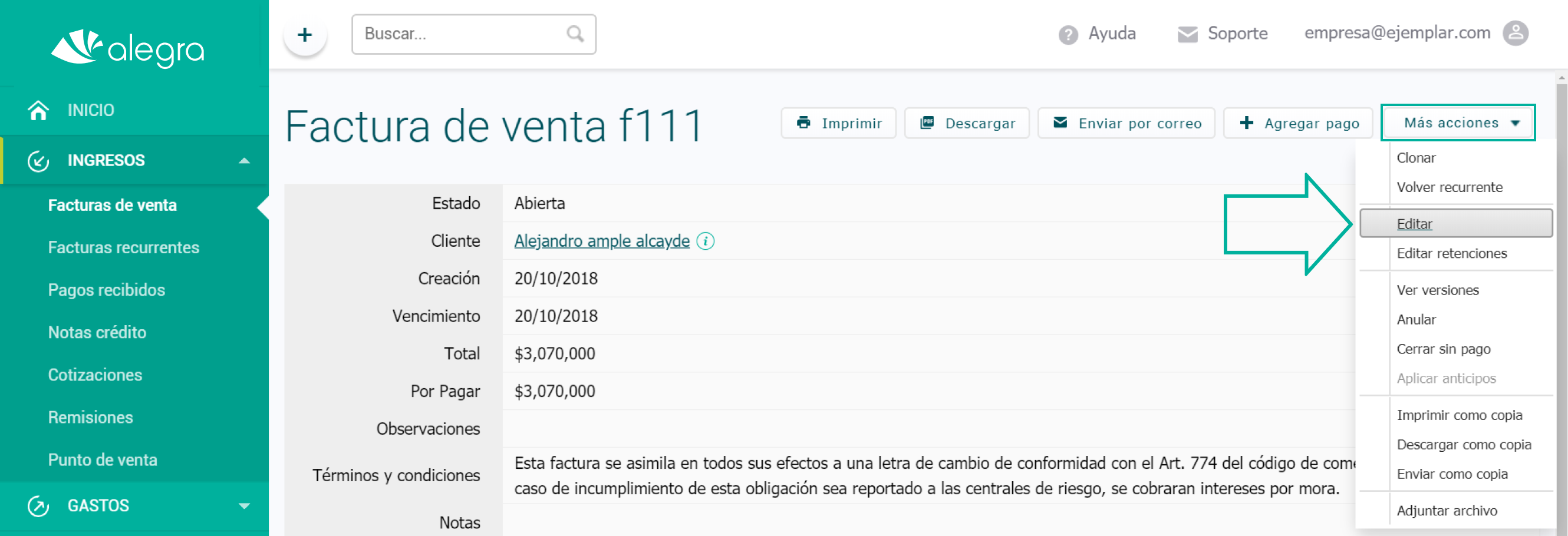Click the plus quick-create button
This screenshot has width=1568, height=536.
[305, 35]
